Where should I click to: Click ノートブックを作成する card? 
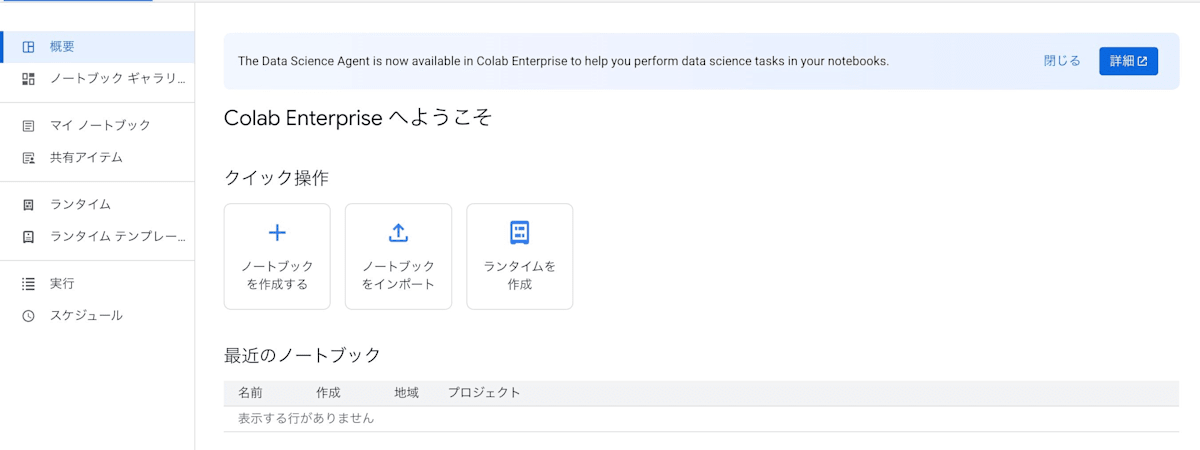point(277,256)
